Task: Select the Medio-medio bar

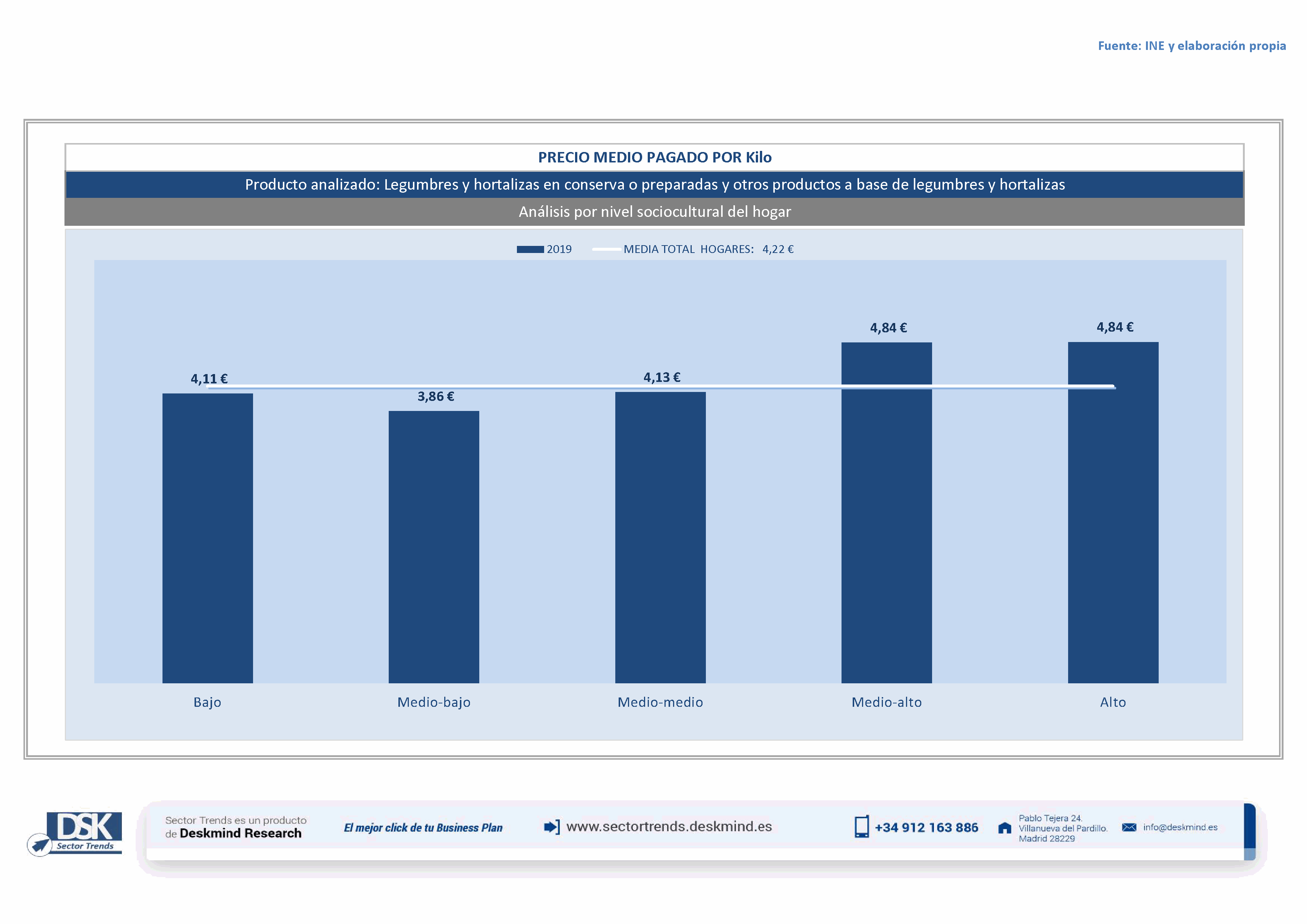Action: point(660,537)
